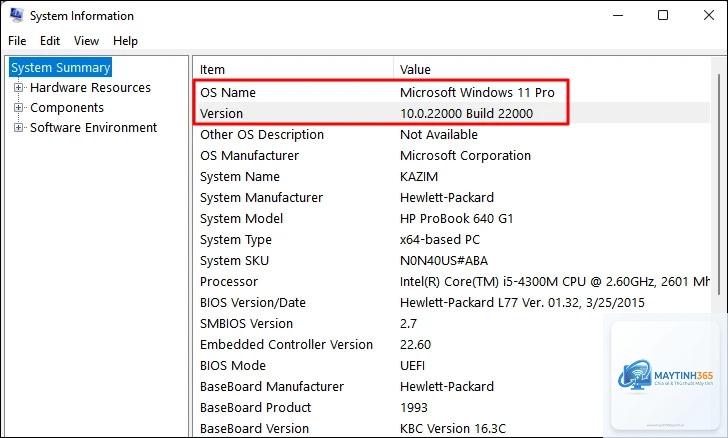Select the BaseBoard Version row
Viewport: 728px width, 438px height.
(452, 428)
